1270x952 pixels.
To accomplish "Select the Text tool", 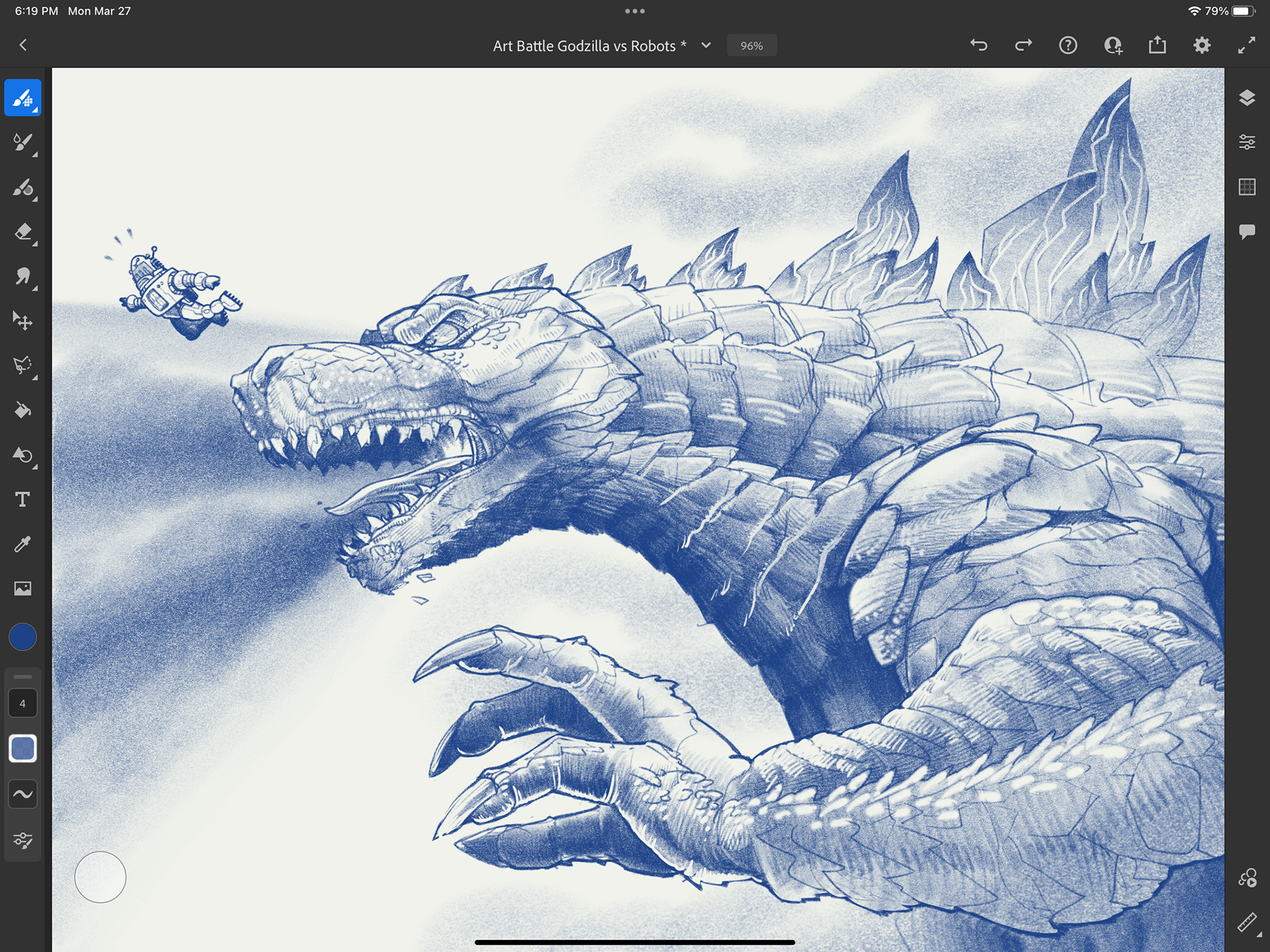I will click(22, 499).
